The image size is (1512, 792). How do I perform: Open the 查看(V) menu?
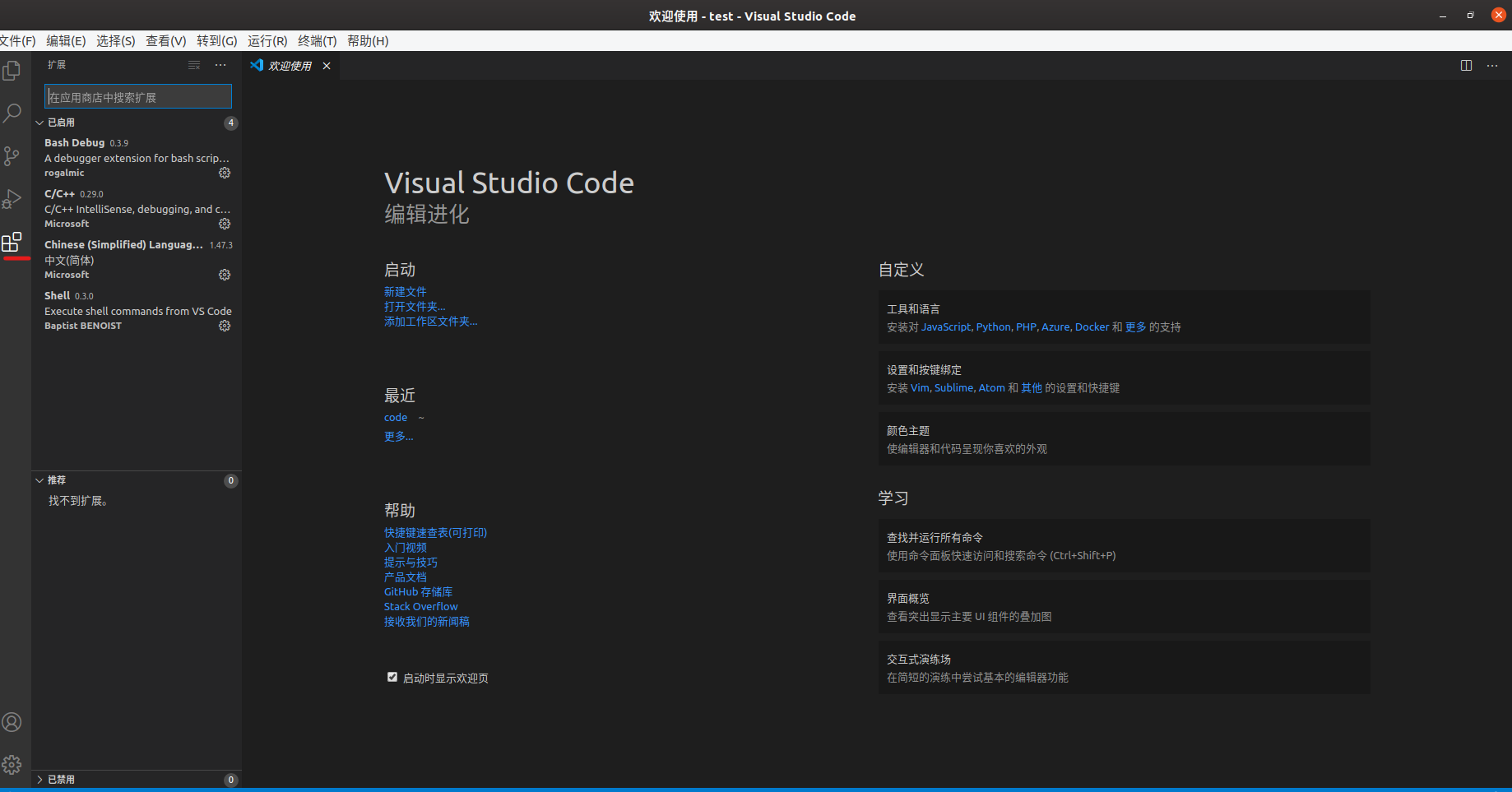tap(165, 41)
